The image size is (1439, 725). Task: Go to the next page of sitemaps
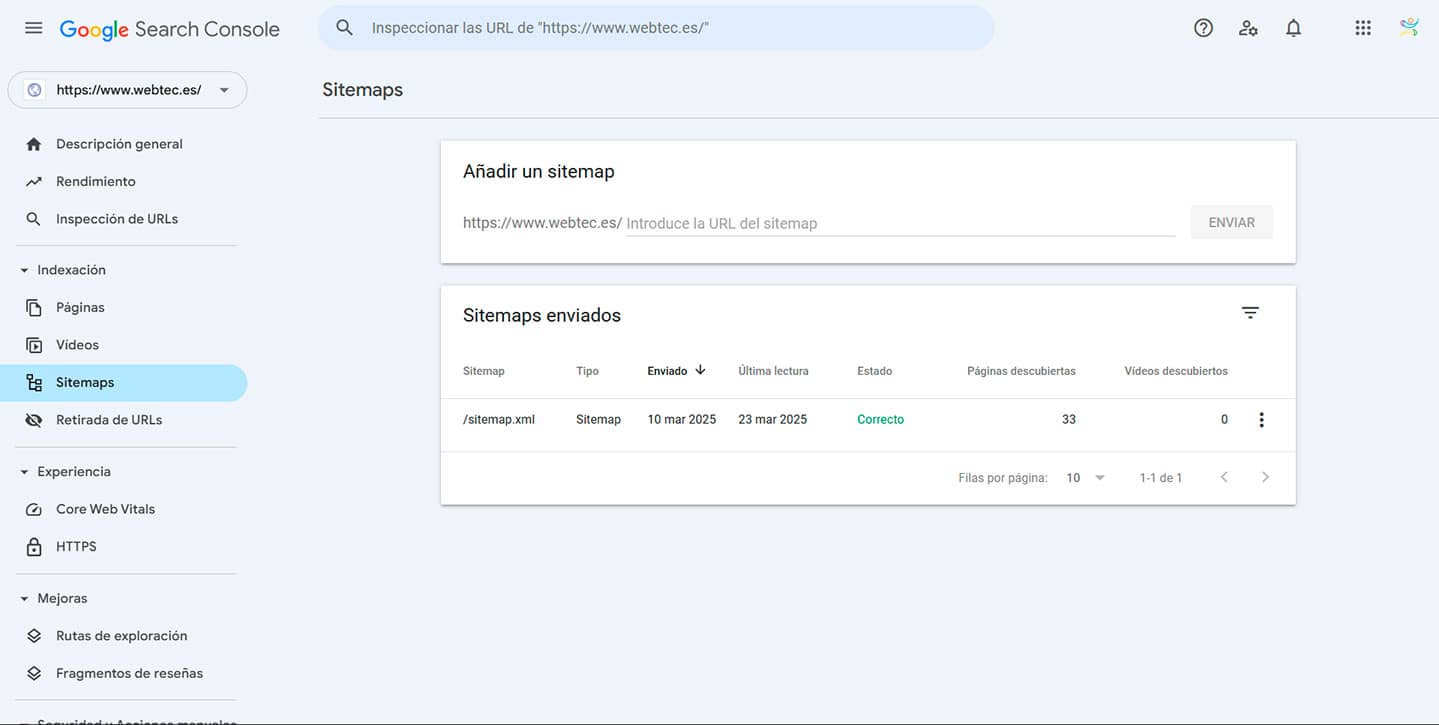[x=1265, y=477]
